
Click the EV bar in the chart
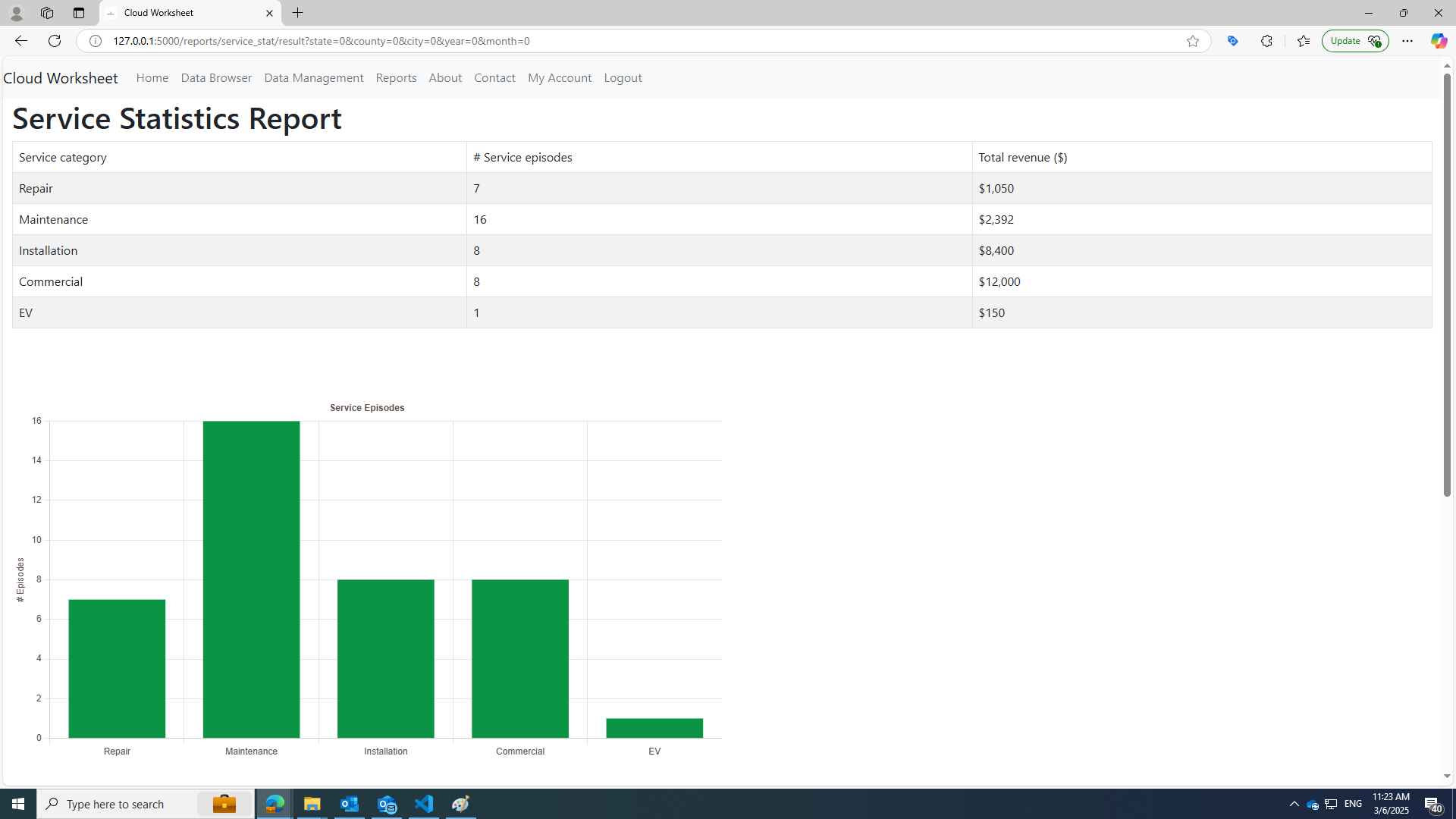[654, 728]
